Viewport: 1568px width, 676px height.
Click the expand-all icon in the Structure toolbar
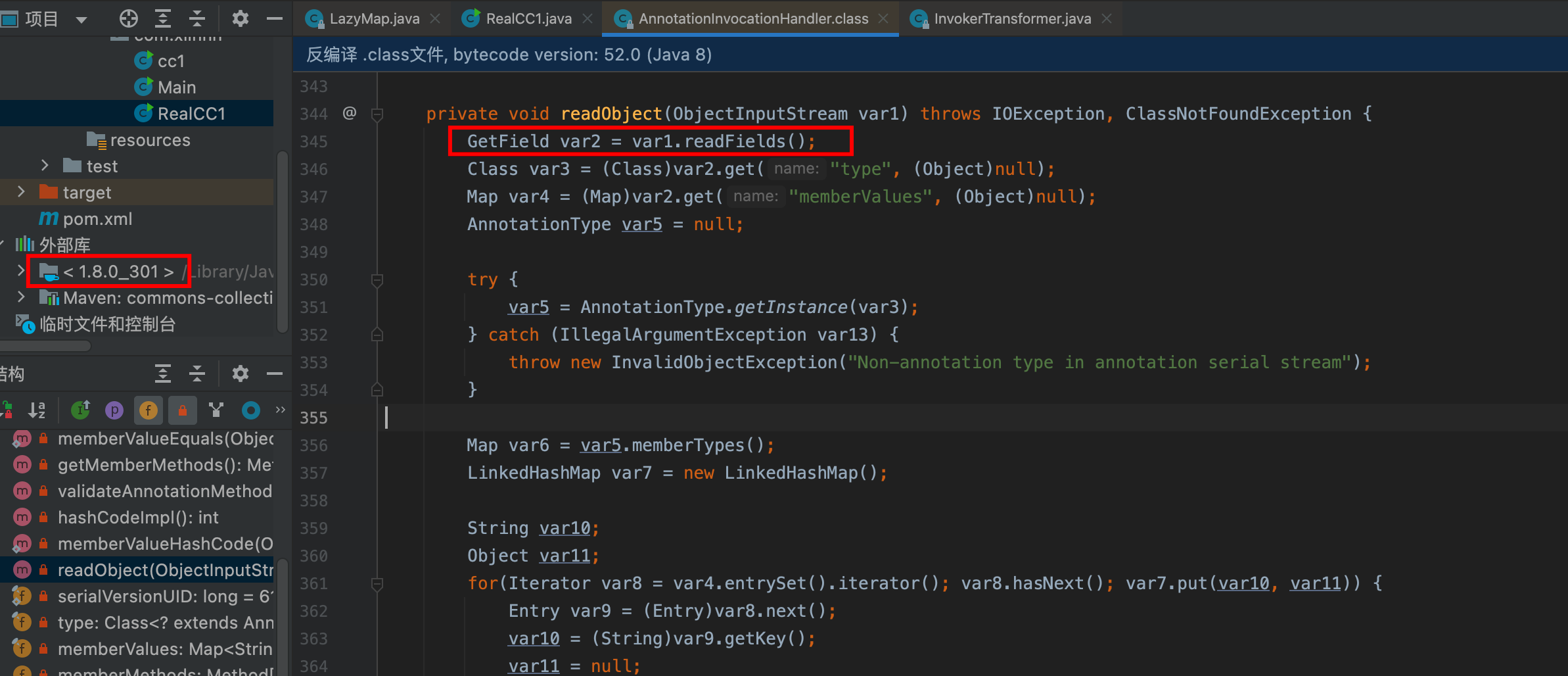click(163, 374)
